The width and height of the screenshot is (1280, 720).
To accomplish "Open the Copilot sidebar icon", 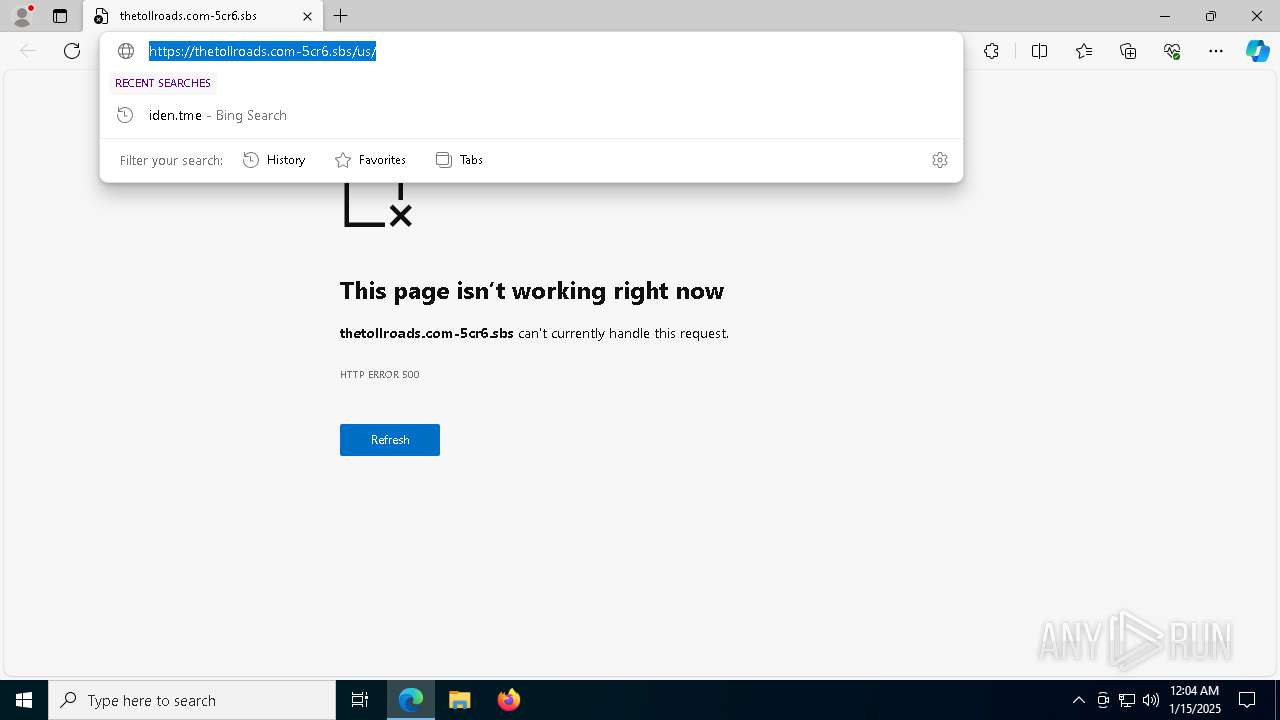I will [1257, 51].
